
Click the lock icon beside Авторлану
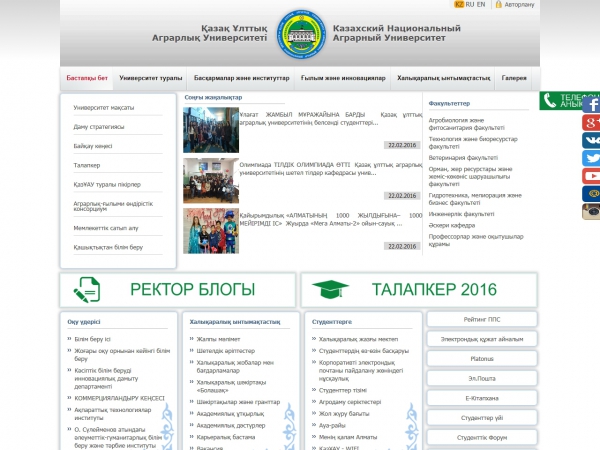[499, 4]
